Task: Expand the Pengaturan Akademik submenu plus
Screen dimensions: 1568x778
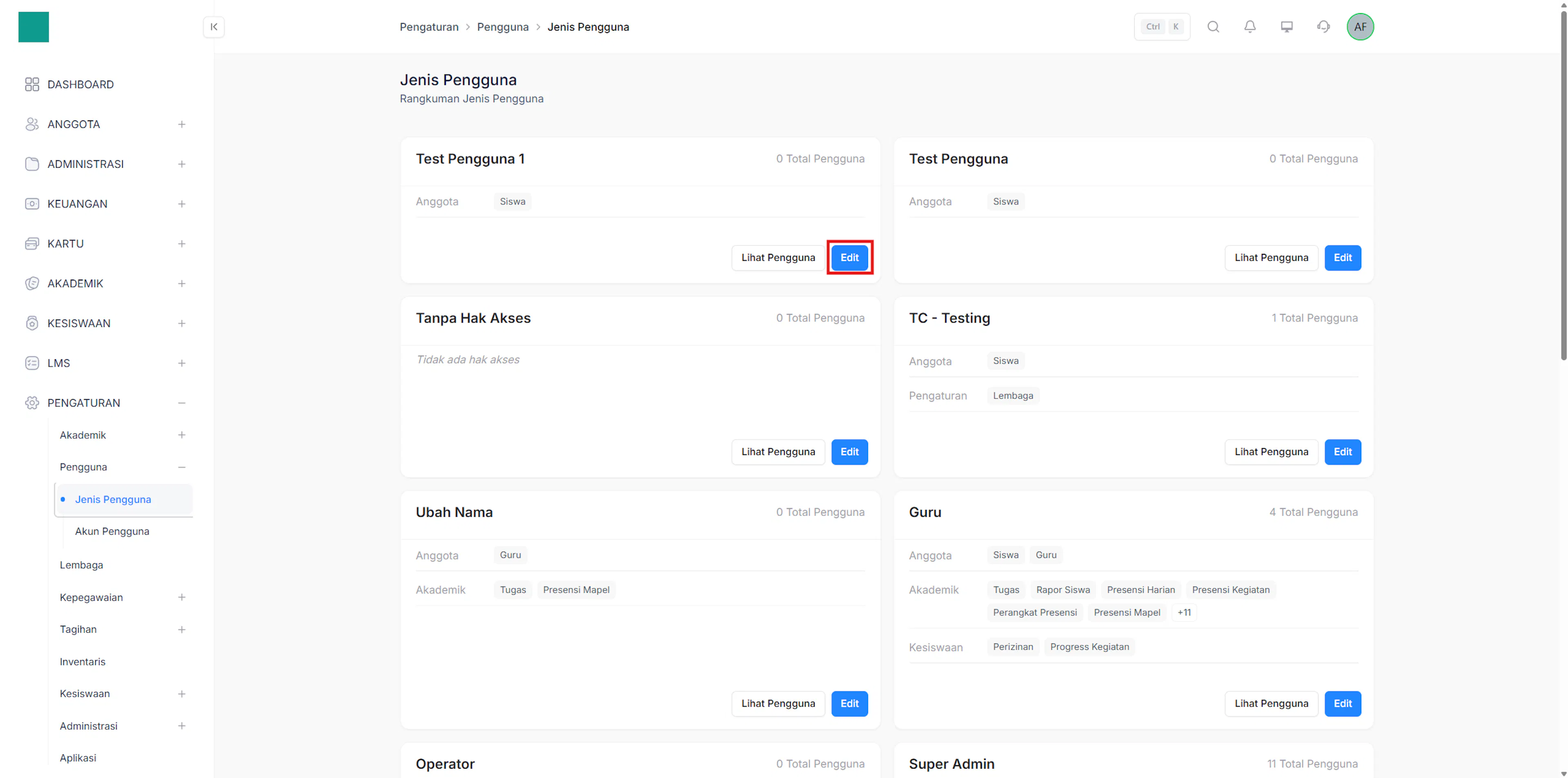Action: [x=181, y=435]
